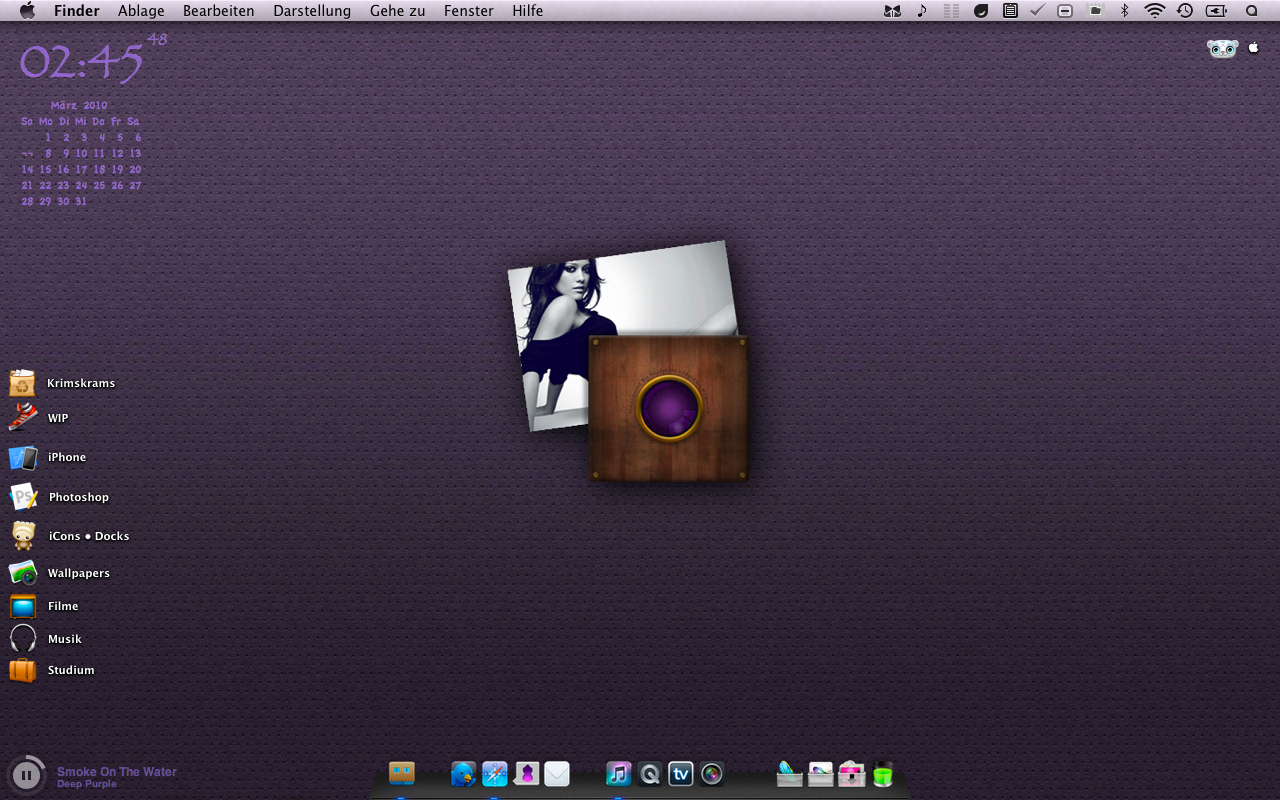Click the clipboard menu bar icon

[1010, 11]
